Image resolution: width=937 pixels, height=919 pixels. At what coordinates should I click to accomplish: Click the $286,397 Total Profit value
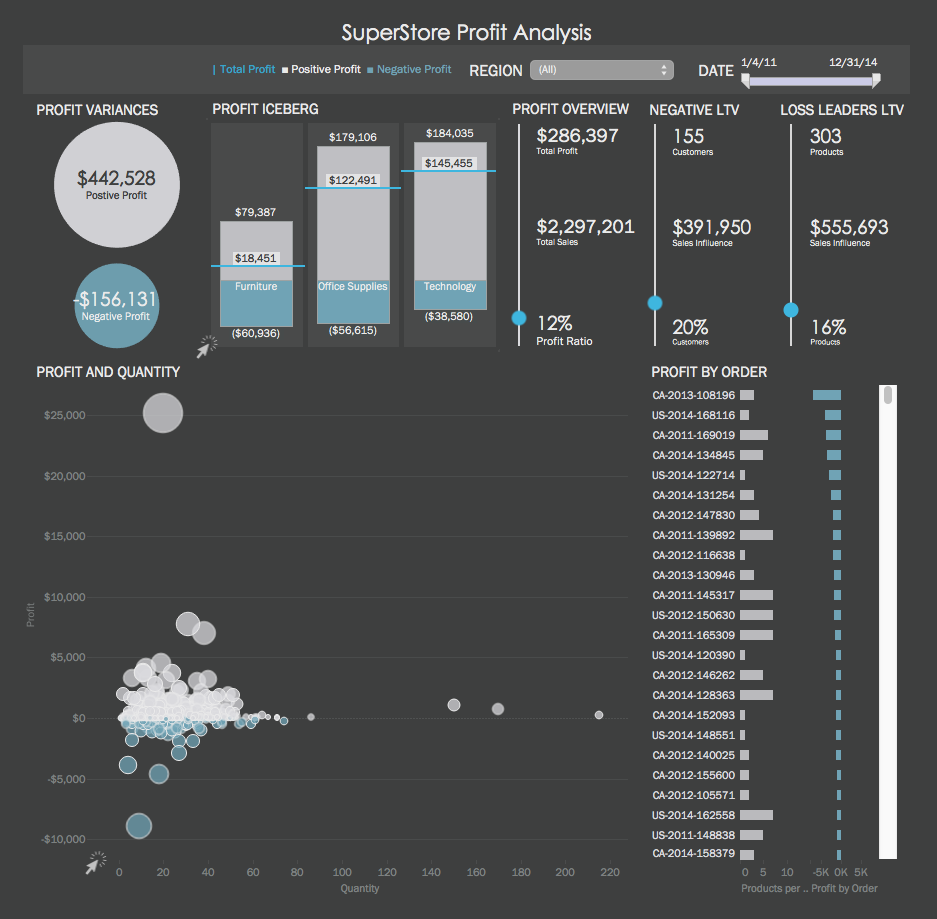point(577,136)
